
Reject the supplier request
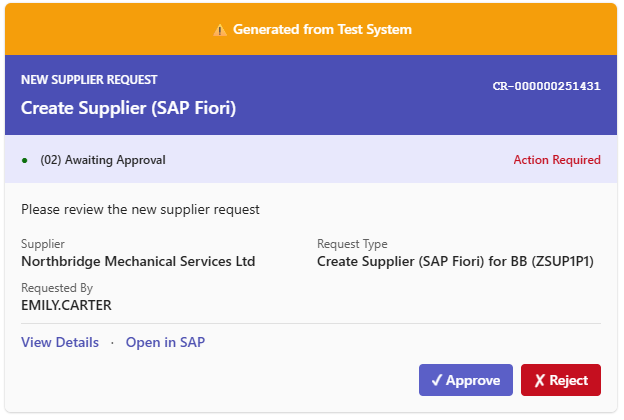coord(561,380)
